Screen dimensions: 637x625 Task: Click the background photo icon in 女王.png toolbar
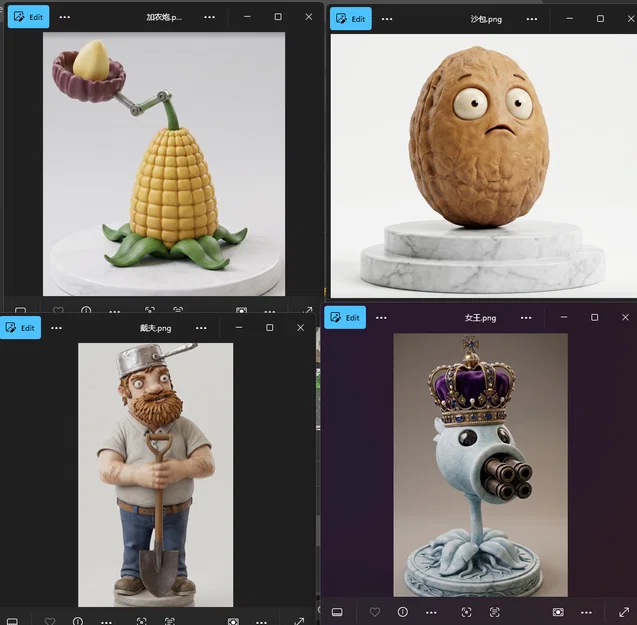point(558,612)
